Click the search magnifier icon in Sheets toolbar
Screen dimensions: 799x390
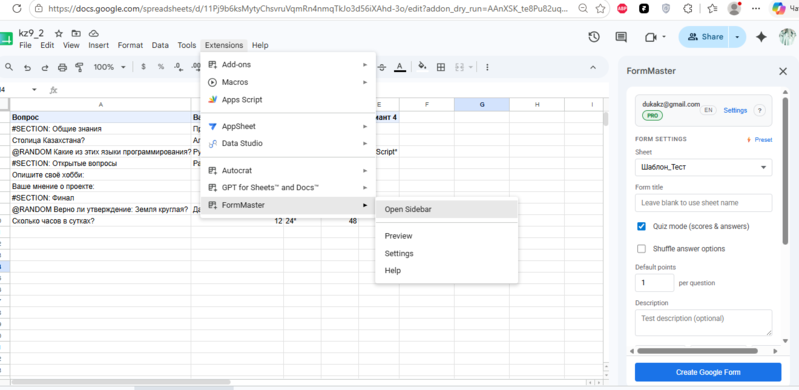pos(9,67)
